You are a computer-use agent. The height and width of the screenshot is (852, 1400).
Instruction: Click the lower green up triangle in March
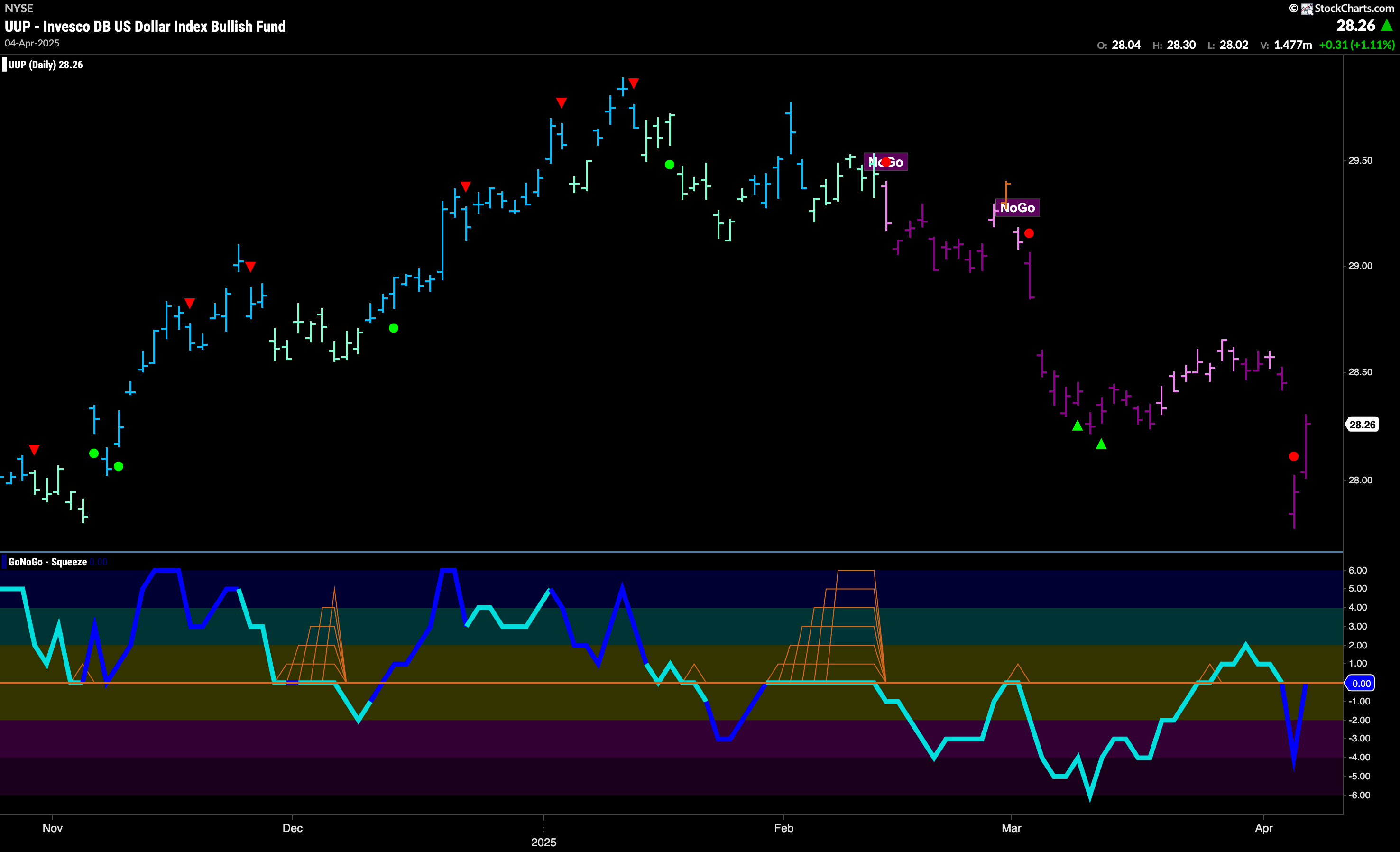click(1101, 444)
